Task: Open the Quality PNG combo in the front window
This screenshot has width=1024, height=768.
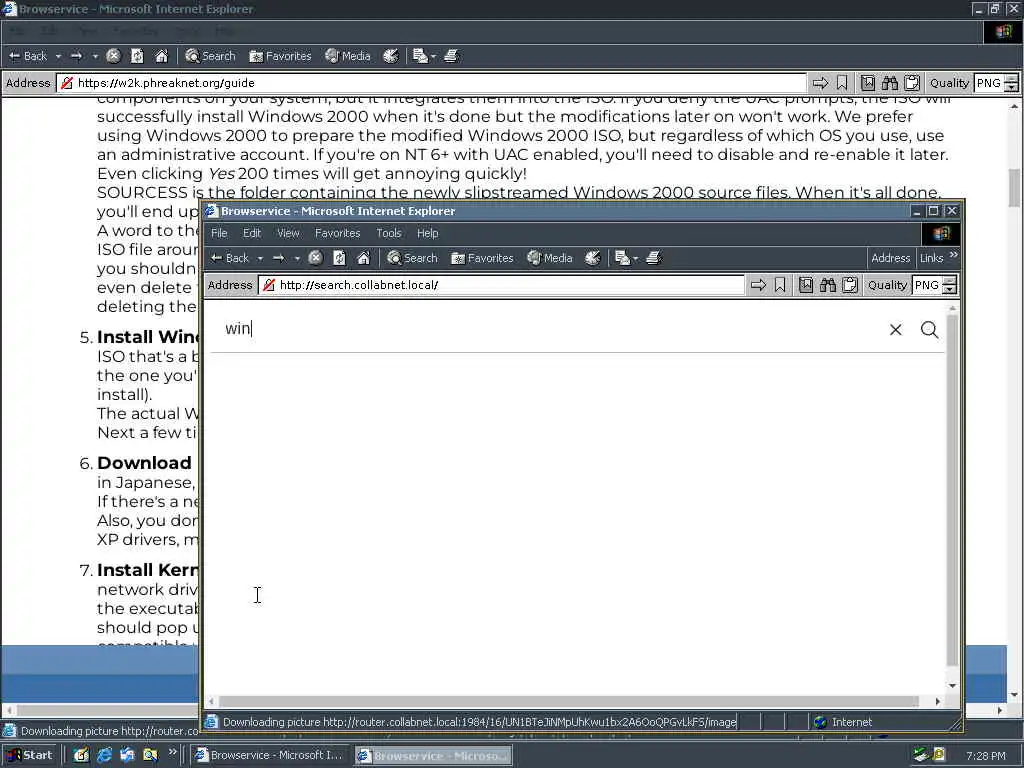Action: [935, 285]
